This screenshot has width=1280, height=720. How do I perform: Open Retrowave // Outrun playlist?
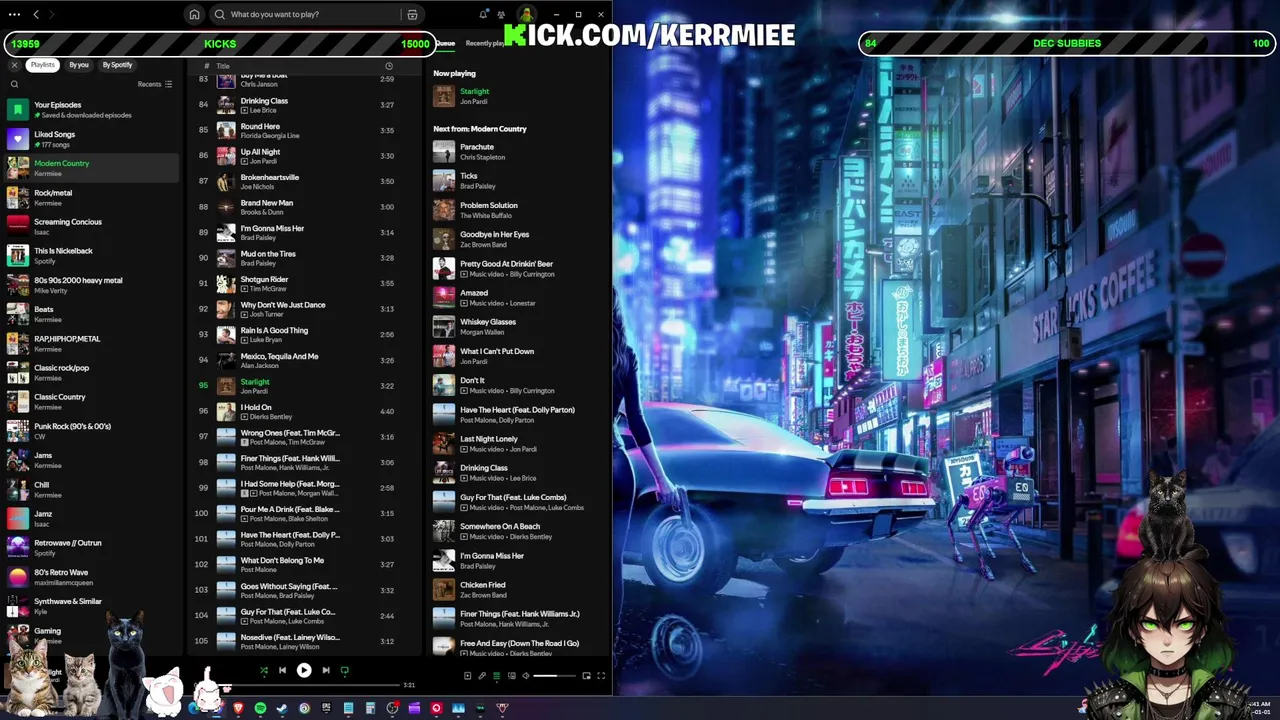[92, 548]
